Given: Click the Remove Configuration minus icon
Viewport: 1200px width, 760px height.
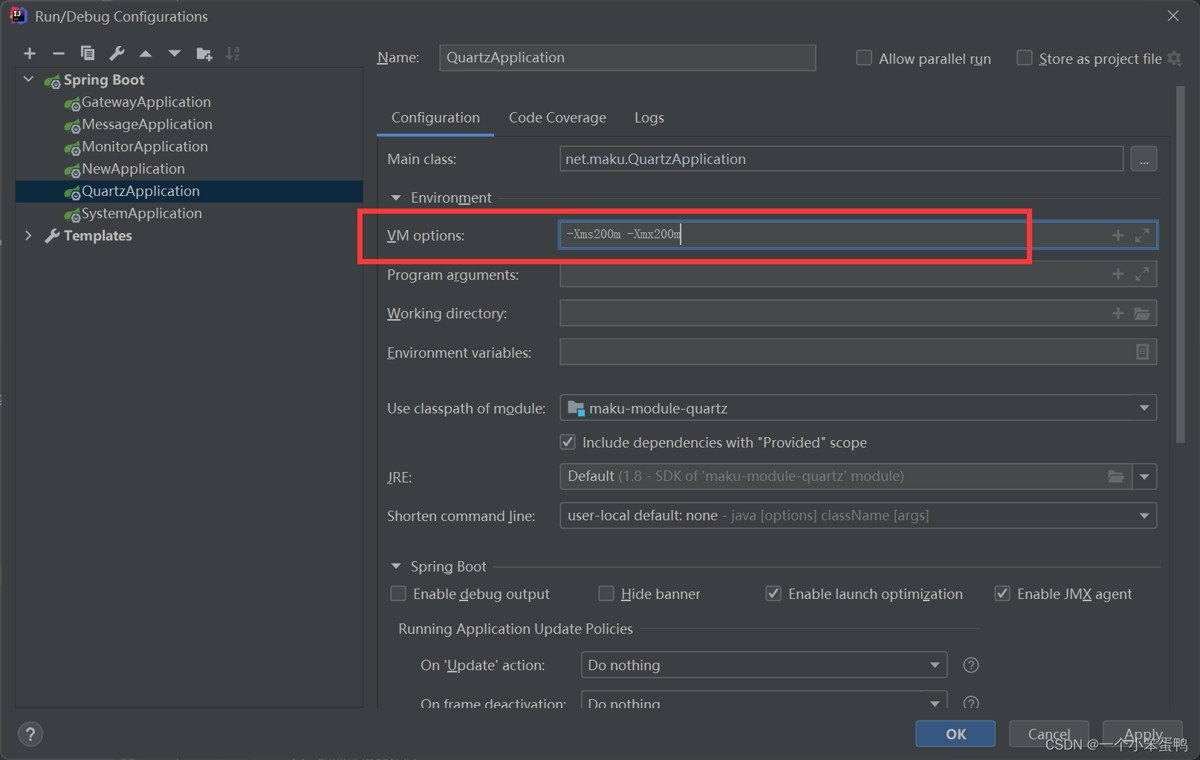Looking at the screenshot, I should click(58, 54).
